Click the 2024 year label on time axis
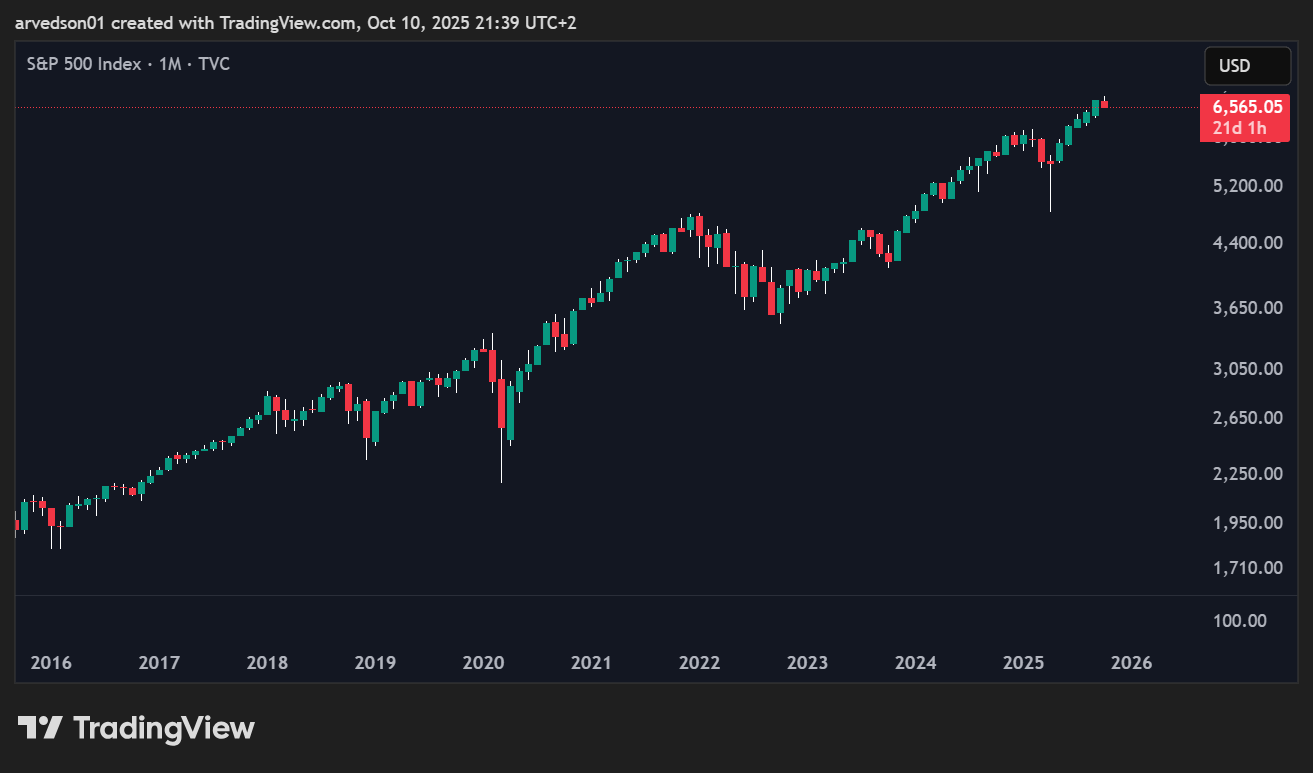The width and height of the screenshot is (1313, 773). coord(916,663)
